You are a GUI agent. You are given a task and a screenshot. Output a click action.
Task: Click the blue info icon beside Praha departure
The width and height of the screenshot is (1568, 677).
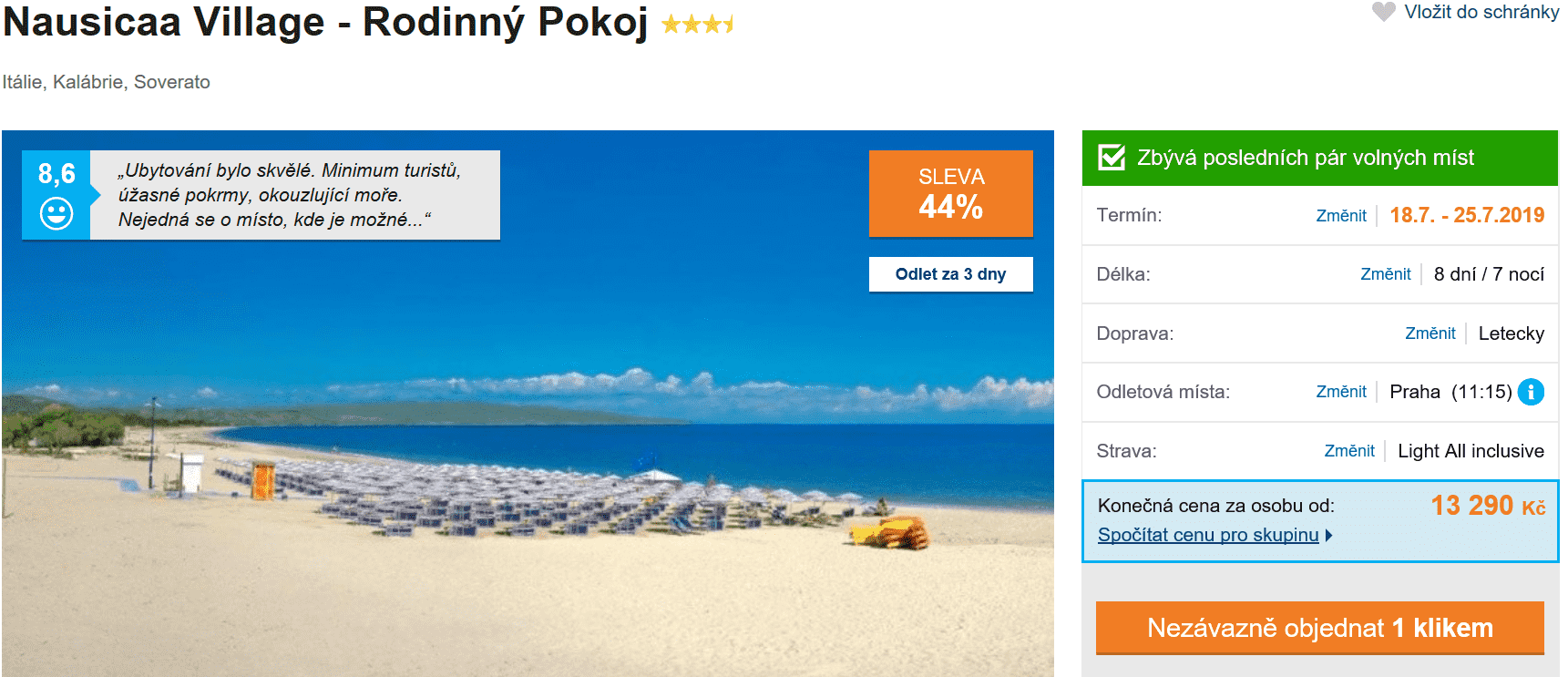pos(1531,392)
